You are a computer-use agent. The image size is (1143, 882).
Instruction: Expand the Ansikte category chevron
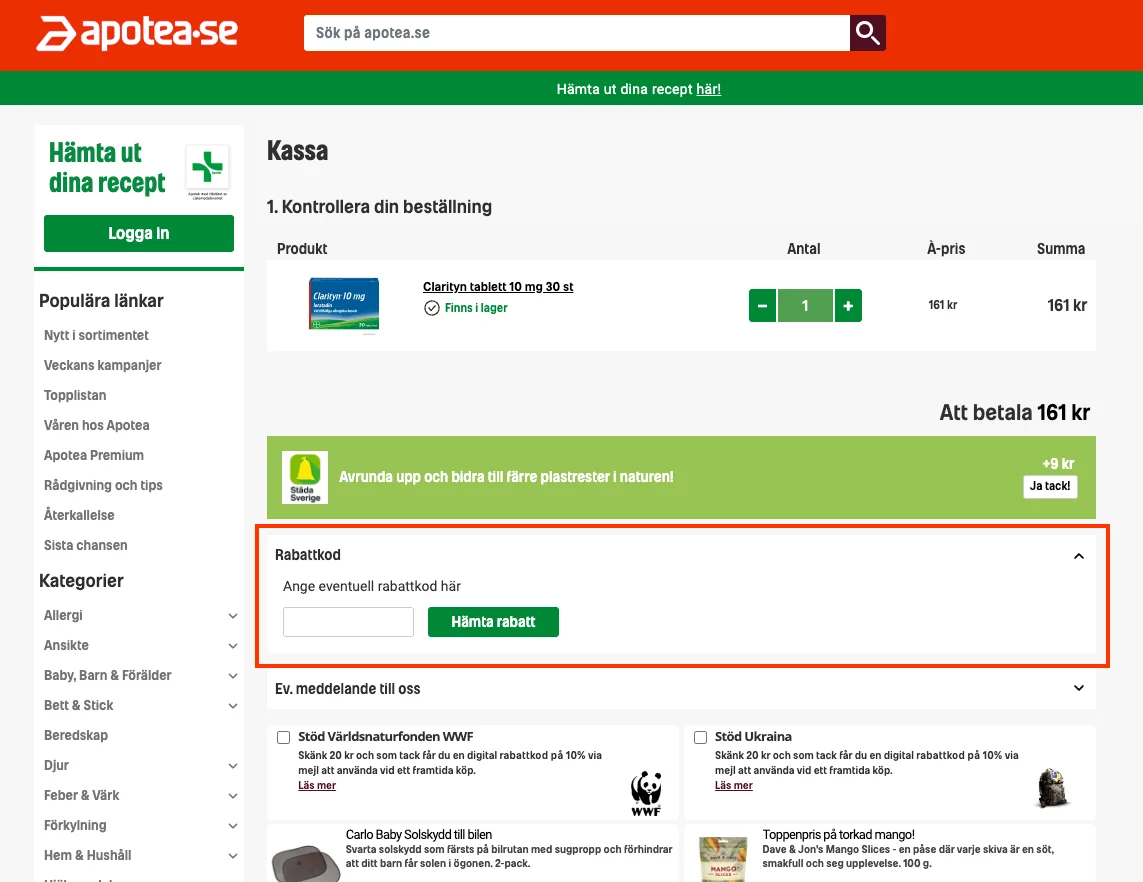233,646
